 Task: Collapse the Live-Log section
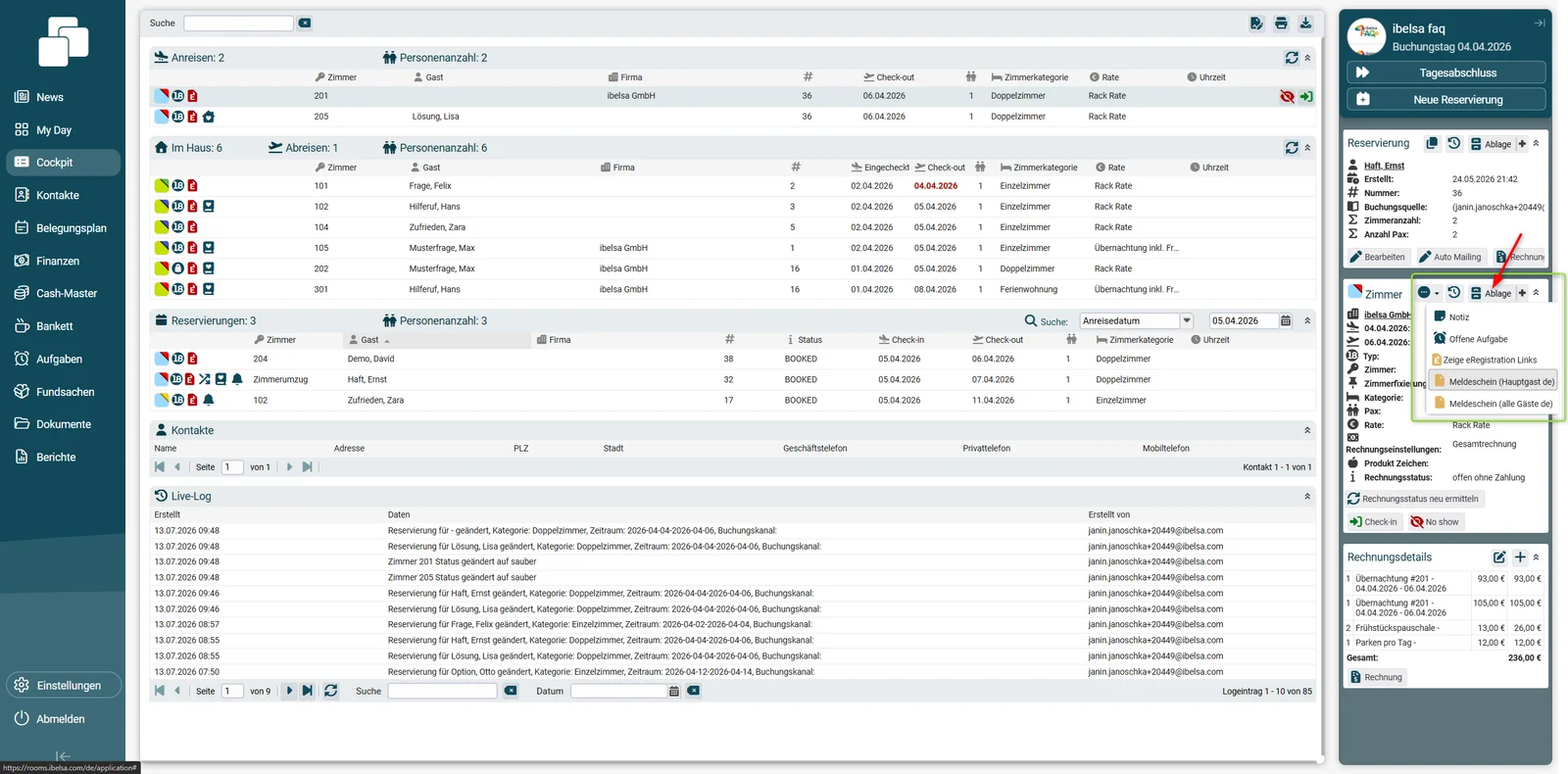coord(1307,497)
